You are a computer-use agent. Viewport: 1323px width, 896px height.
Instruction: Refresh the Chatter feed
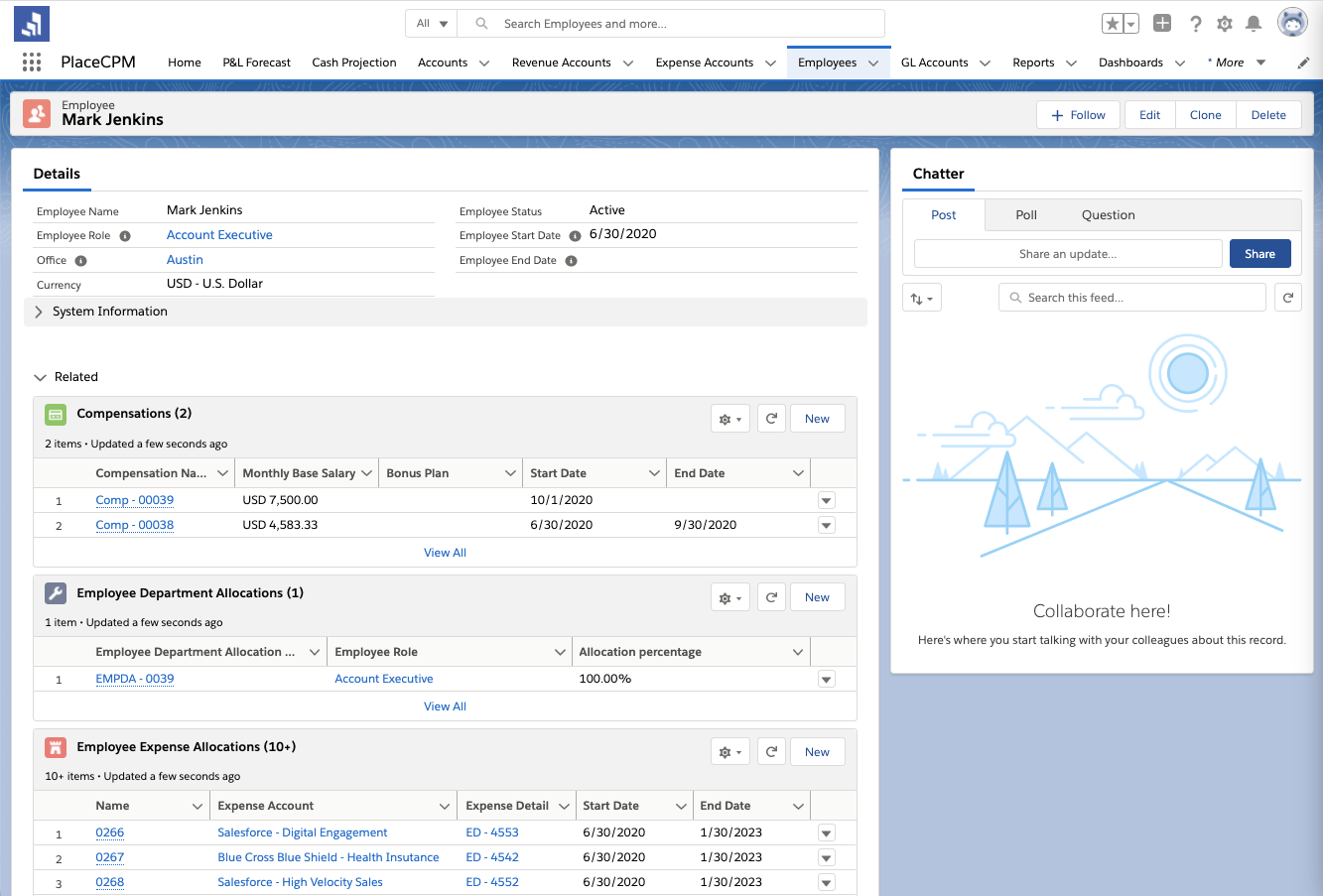[x=1287, y=298]
